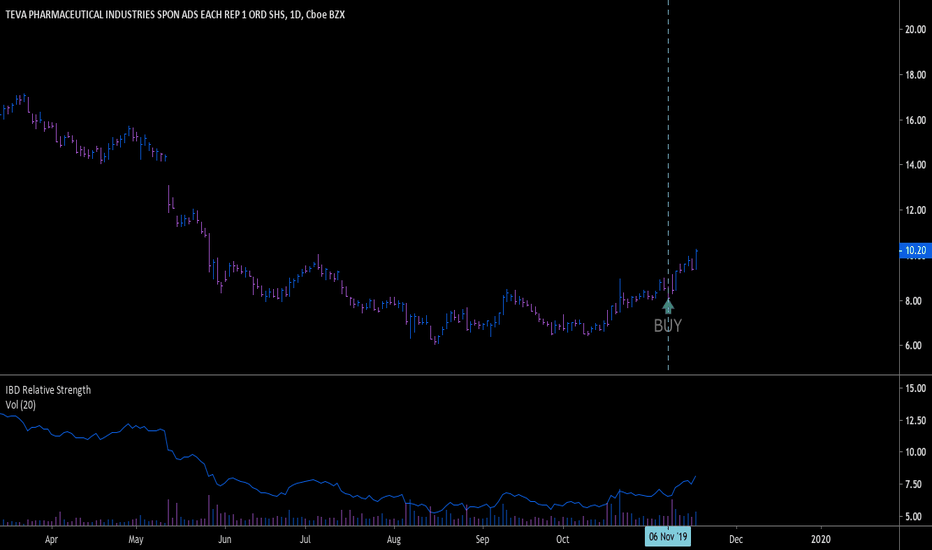Click the Dec label on time axis
Image resolution: width=932 pixels, height=550 pixels.
736,539
